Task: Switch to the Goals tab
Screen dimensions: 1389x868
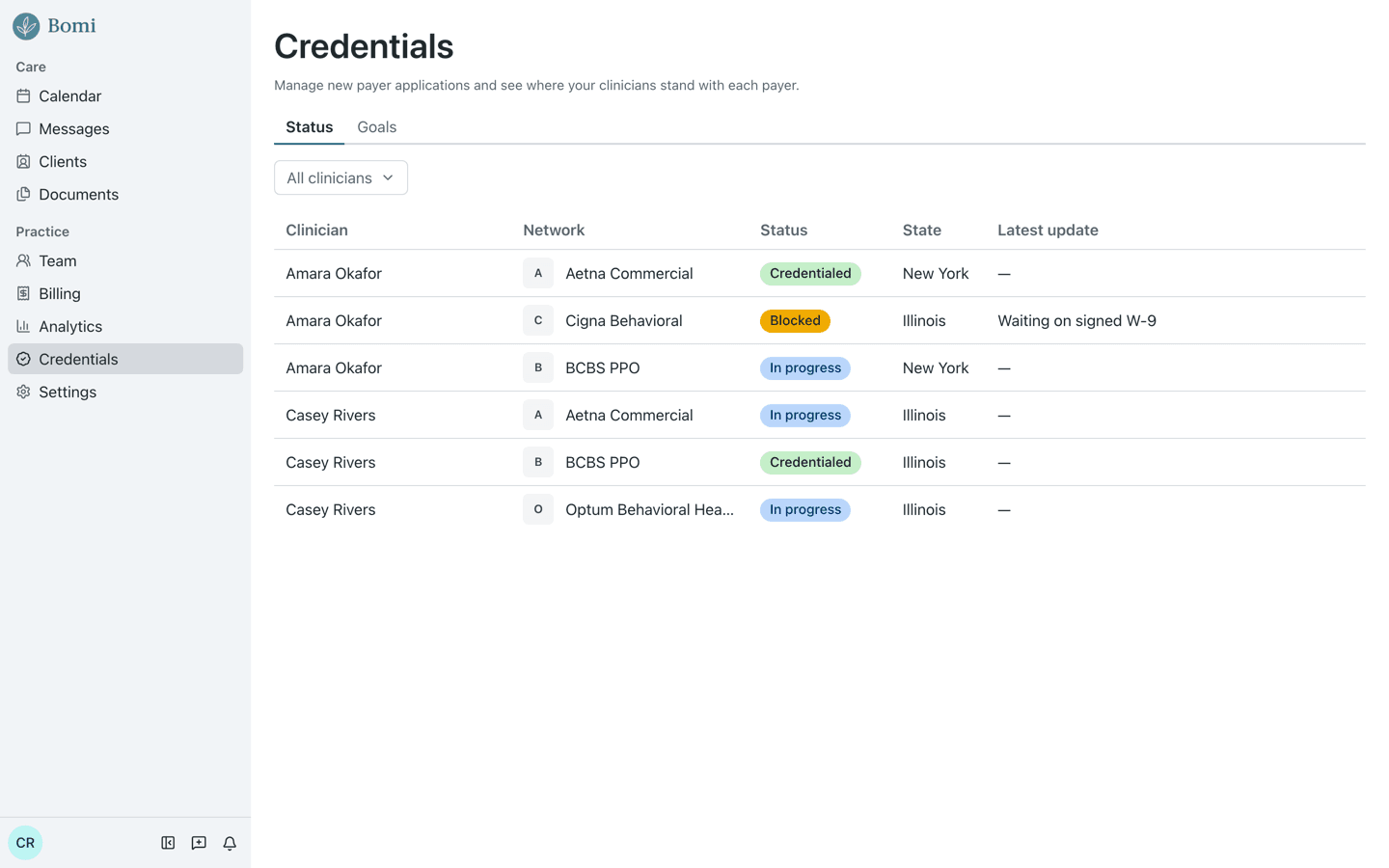Action: click(377, 127)
